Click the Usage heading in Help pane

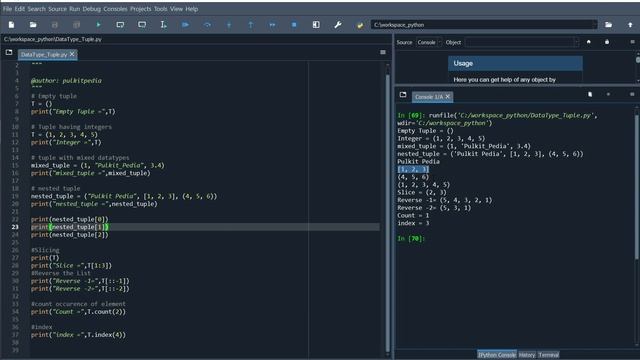[463, 63]
